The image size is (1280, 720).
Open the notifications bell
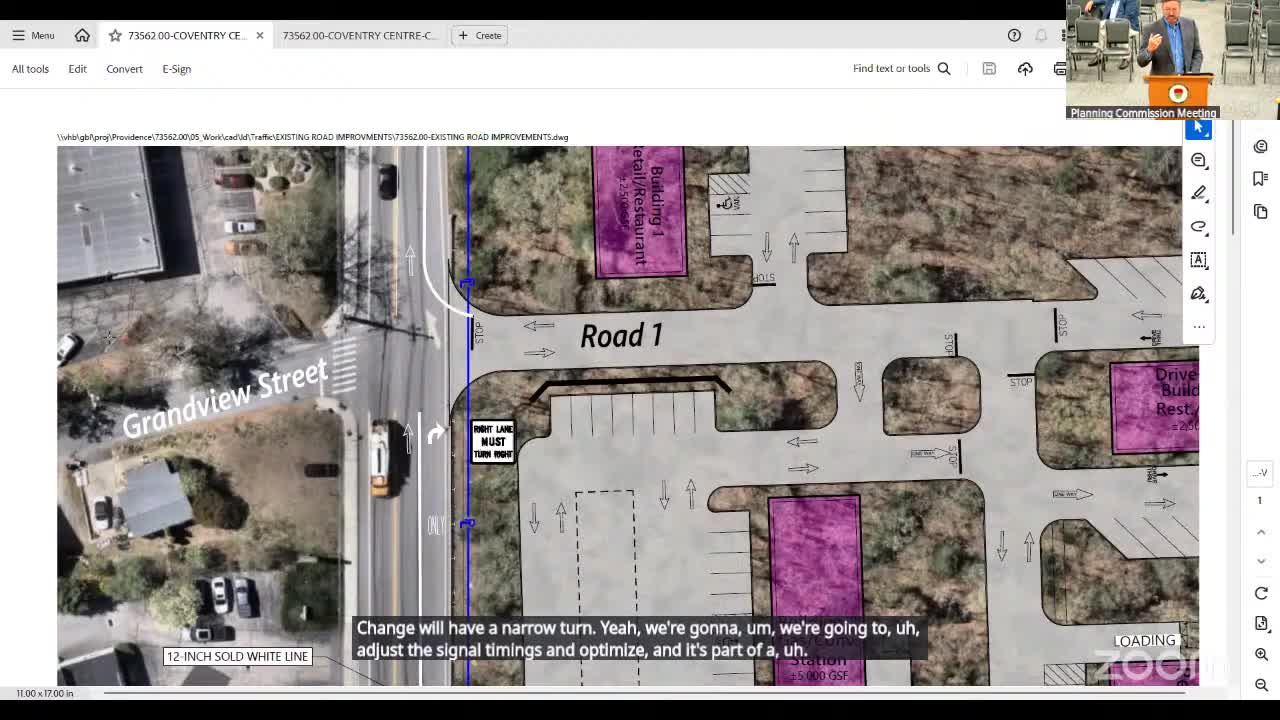(1040, 35)
